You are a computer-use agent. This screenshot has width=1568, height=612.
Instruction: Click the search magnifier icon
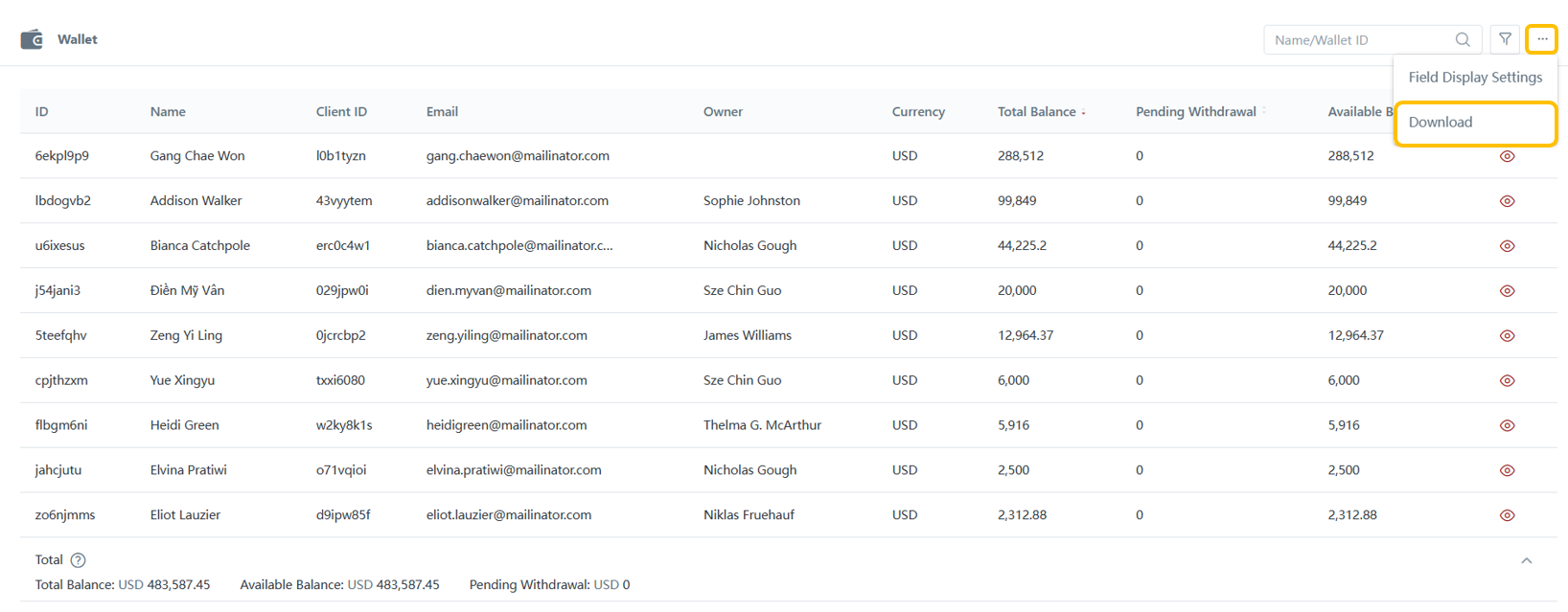point(1463,39)
